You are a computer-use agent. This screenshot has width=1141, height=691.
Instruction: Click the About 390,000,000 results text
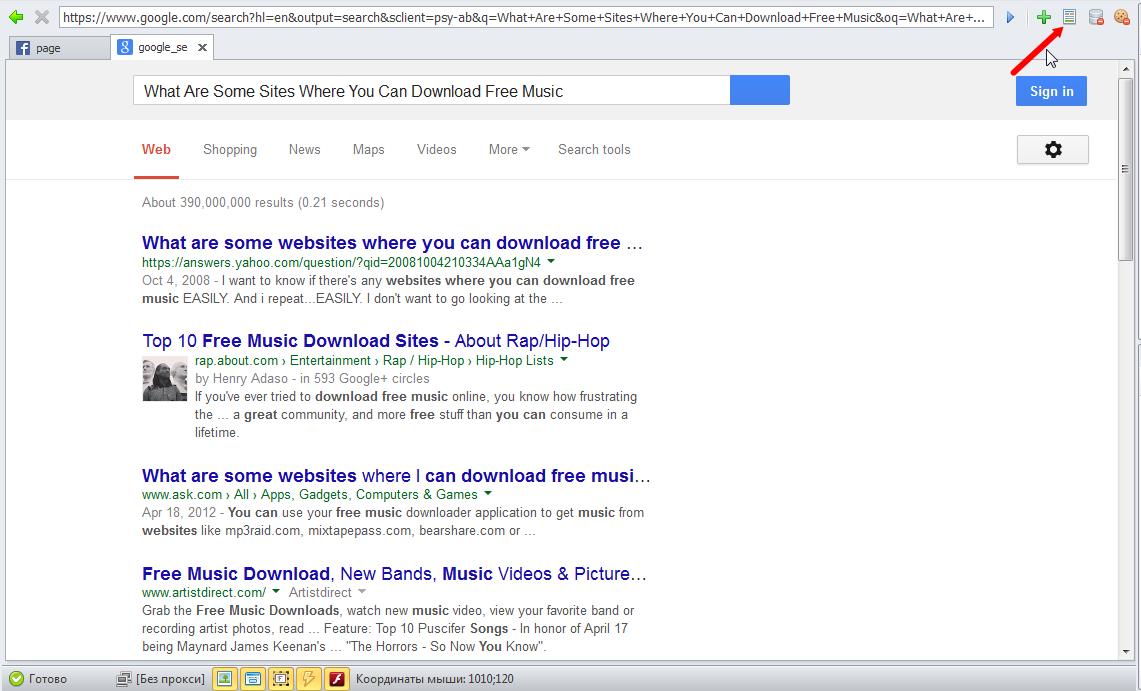pyautogui.click(x=263, y=202)
